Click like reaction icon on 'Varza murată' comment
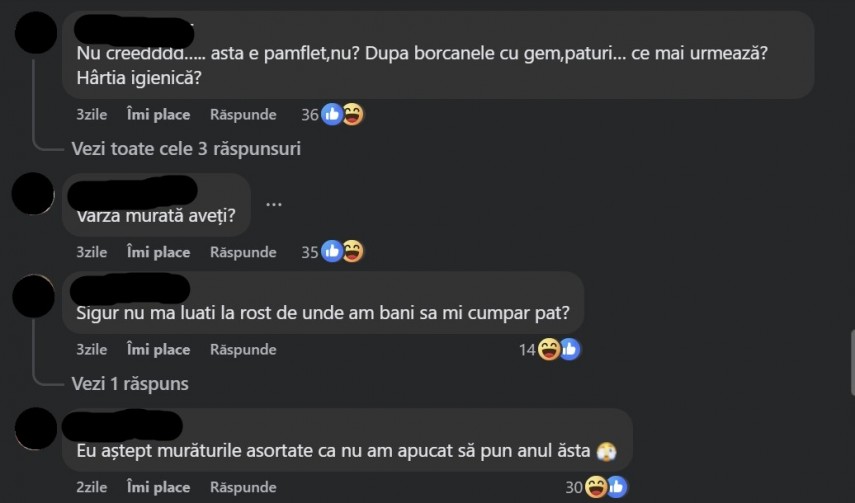Screen dimensions: 855x503 point(332,252)
